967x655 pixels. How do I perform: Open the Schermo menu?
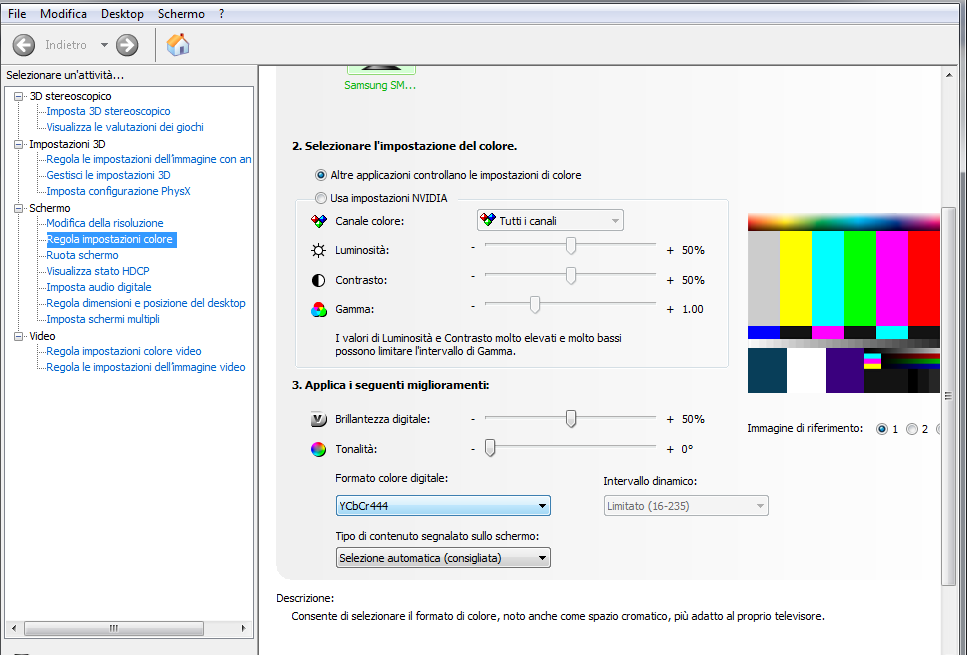click(x=181, y=14)
